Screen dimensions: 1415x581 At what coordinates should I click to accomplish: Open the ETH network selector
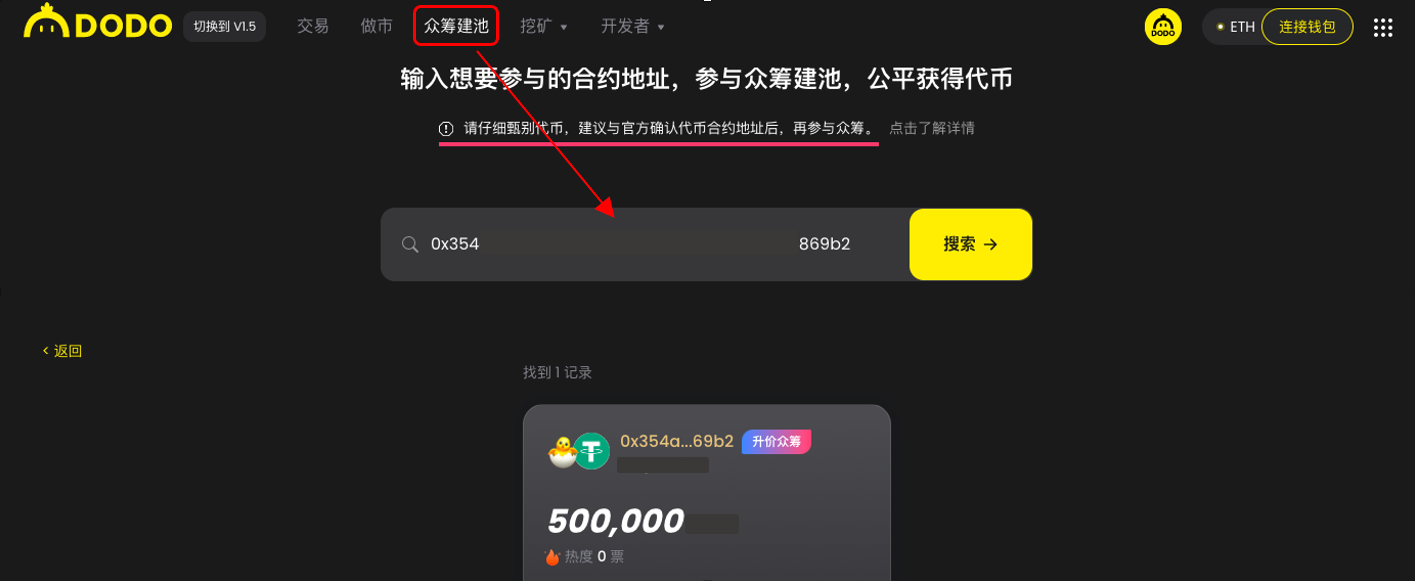click(1235, 27)
